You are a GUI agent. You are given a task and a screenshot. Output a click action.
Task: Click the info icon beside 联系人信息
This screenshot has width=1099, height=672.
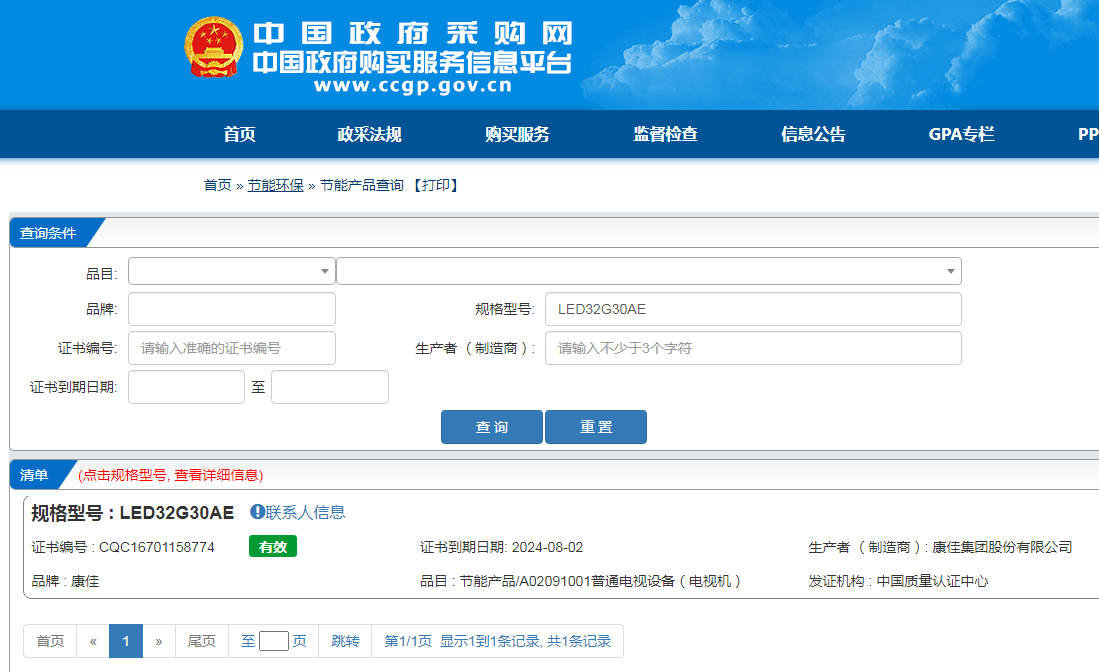click(x=257, y=512)
